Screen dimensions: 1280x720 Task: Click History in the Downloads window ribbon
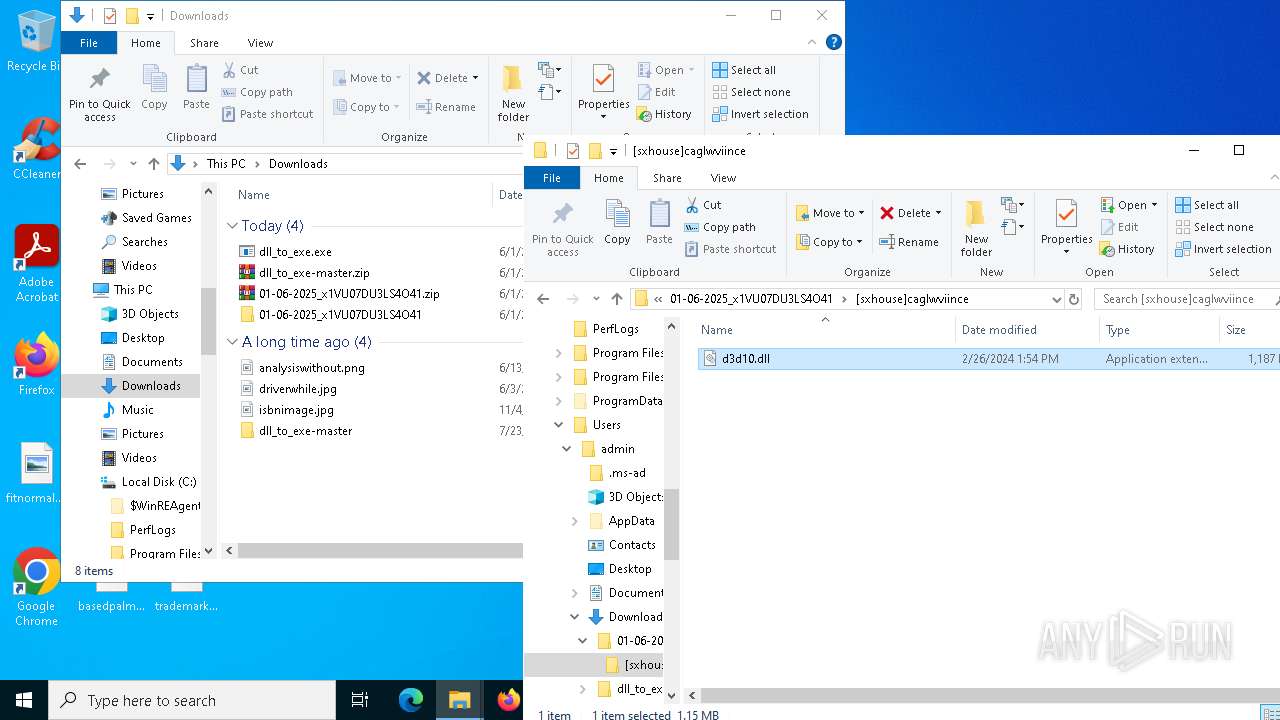pos(664,114)
